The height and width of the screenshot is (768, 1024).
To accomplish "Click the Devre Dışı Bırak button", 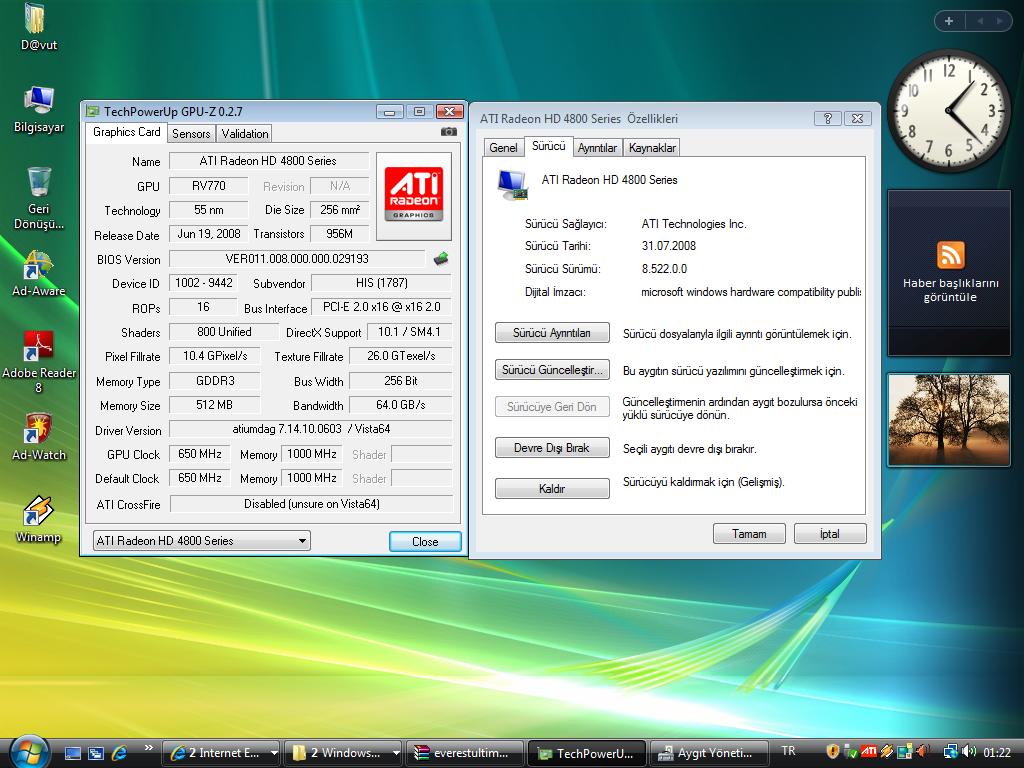I will click(x=552, y=448).
